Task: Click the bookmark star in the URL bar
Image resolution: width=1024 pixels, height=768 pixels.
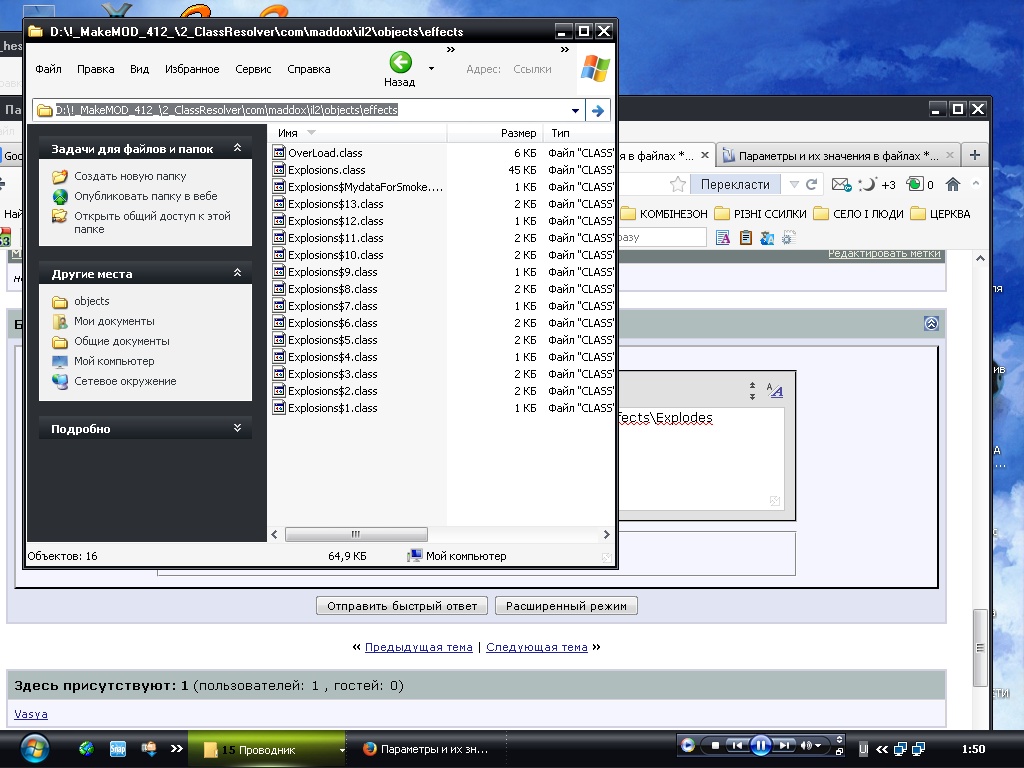Action: click(678, 184)
